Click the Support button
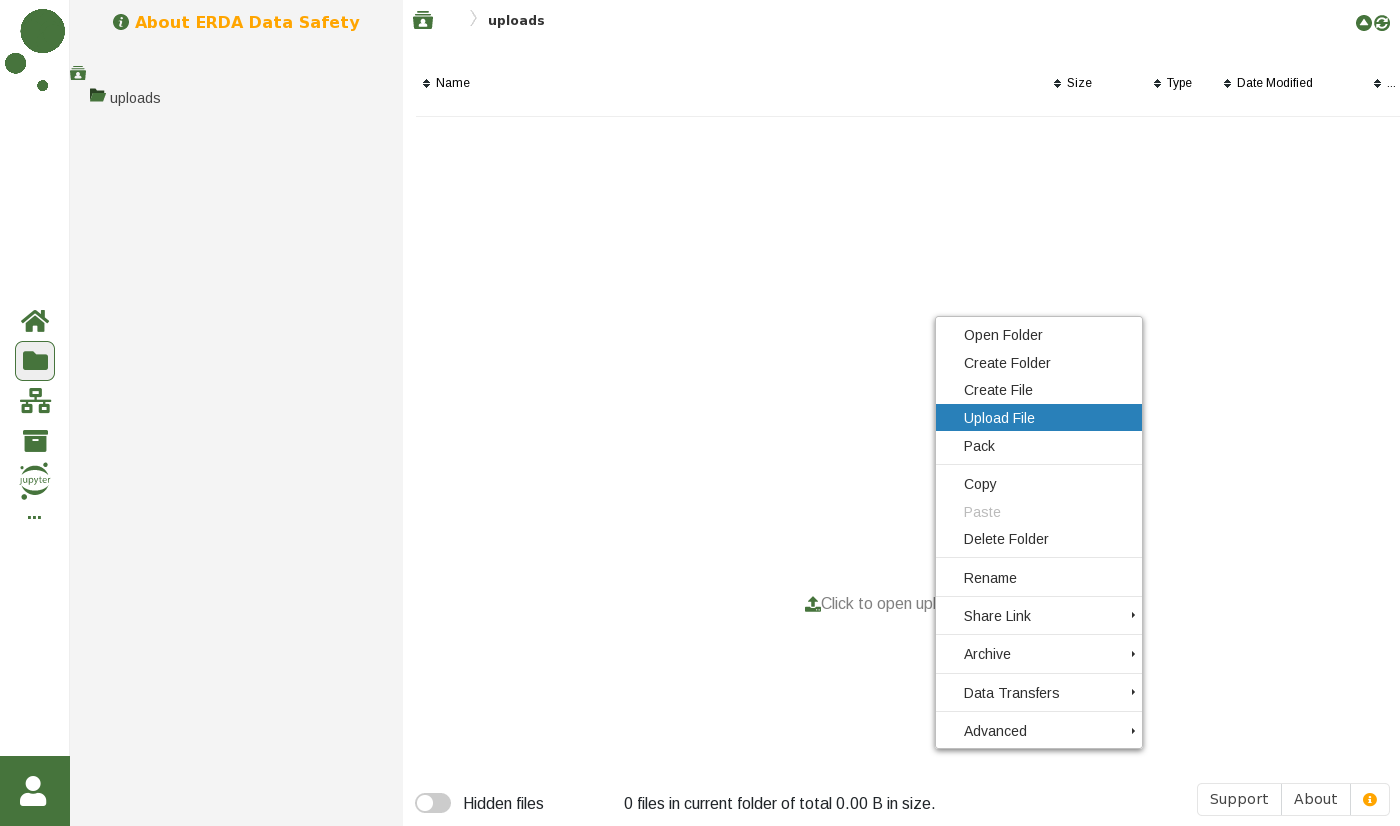Viewport: 1400px width, 826px height. pos(1239,800)
